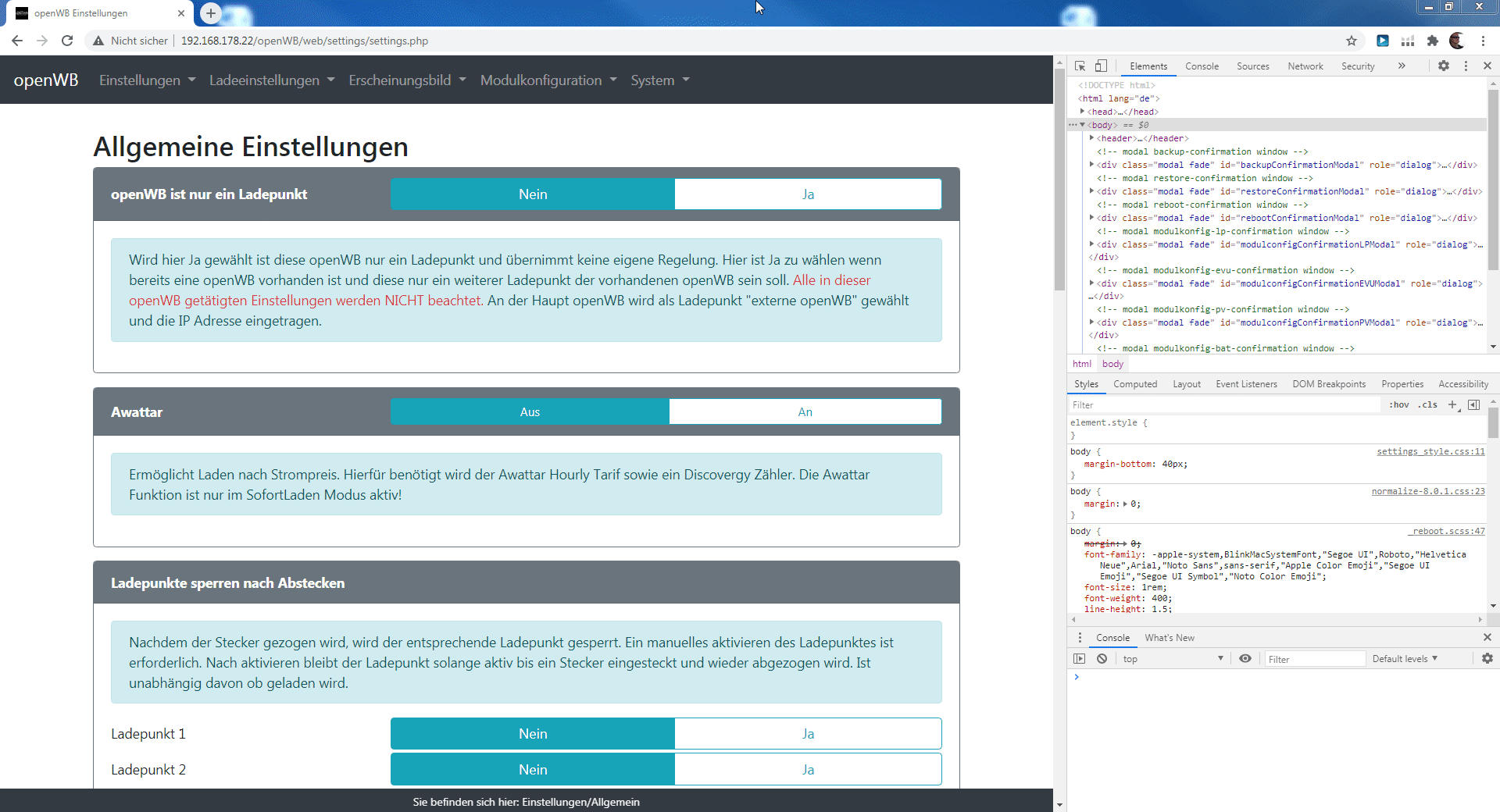Open the browser extensions puzzle icon
Image resolution: width=1500 pixels, height=812 pixels.
tap(1432, 41)
